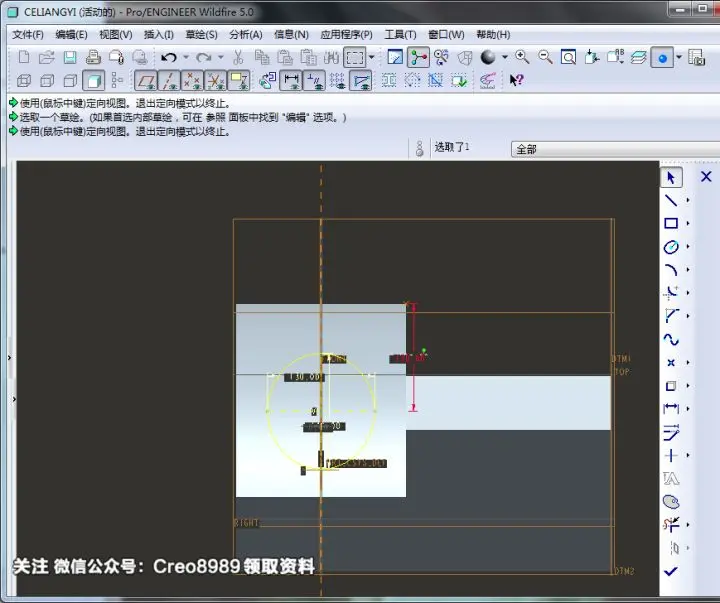Screen dimensions: 720x603
Task: Click the Undo arrow
Action: pos(169,57)
